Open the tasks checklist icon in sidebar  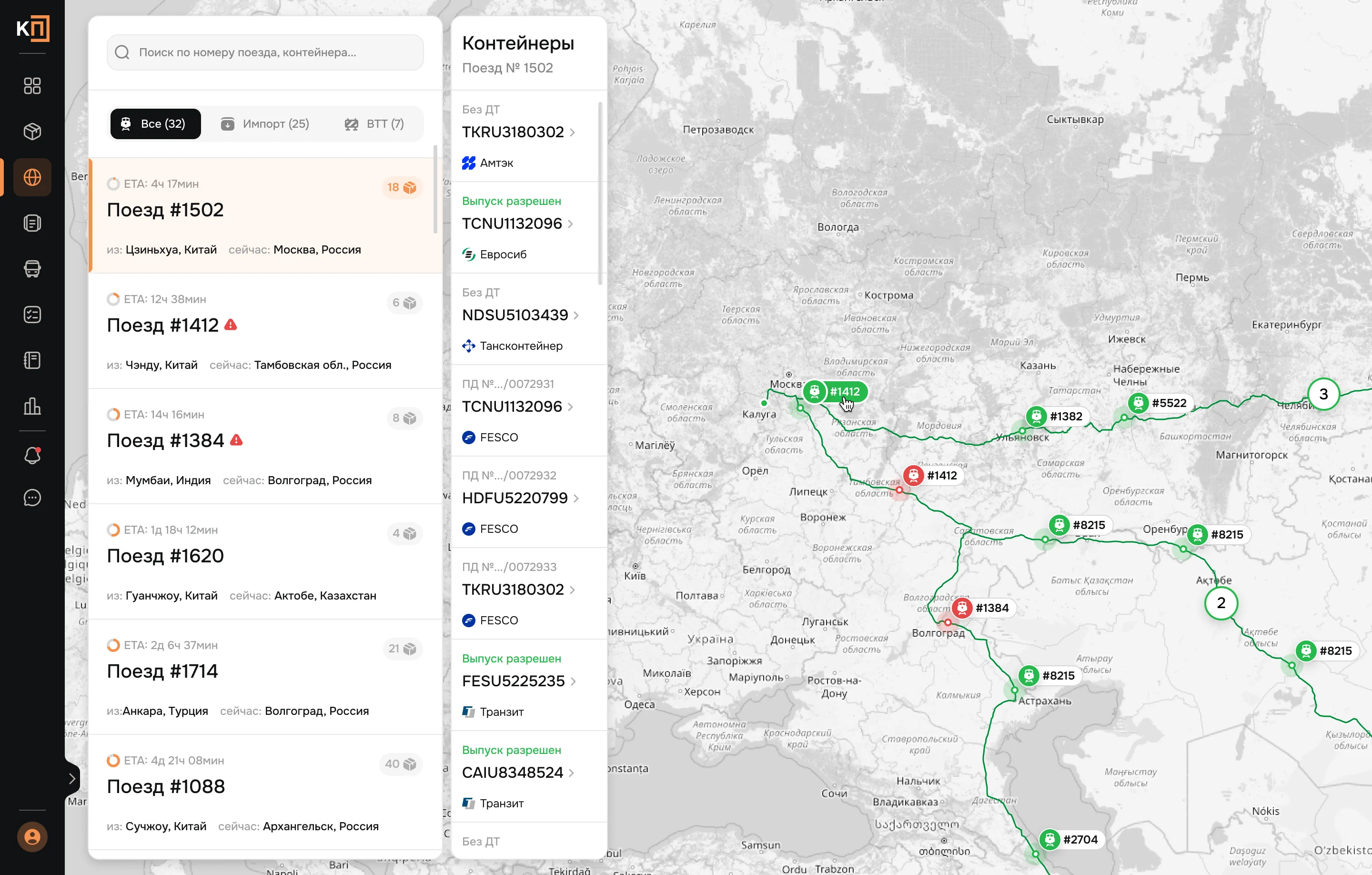32,315
